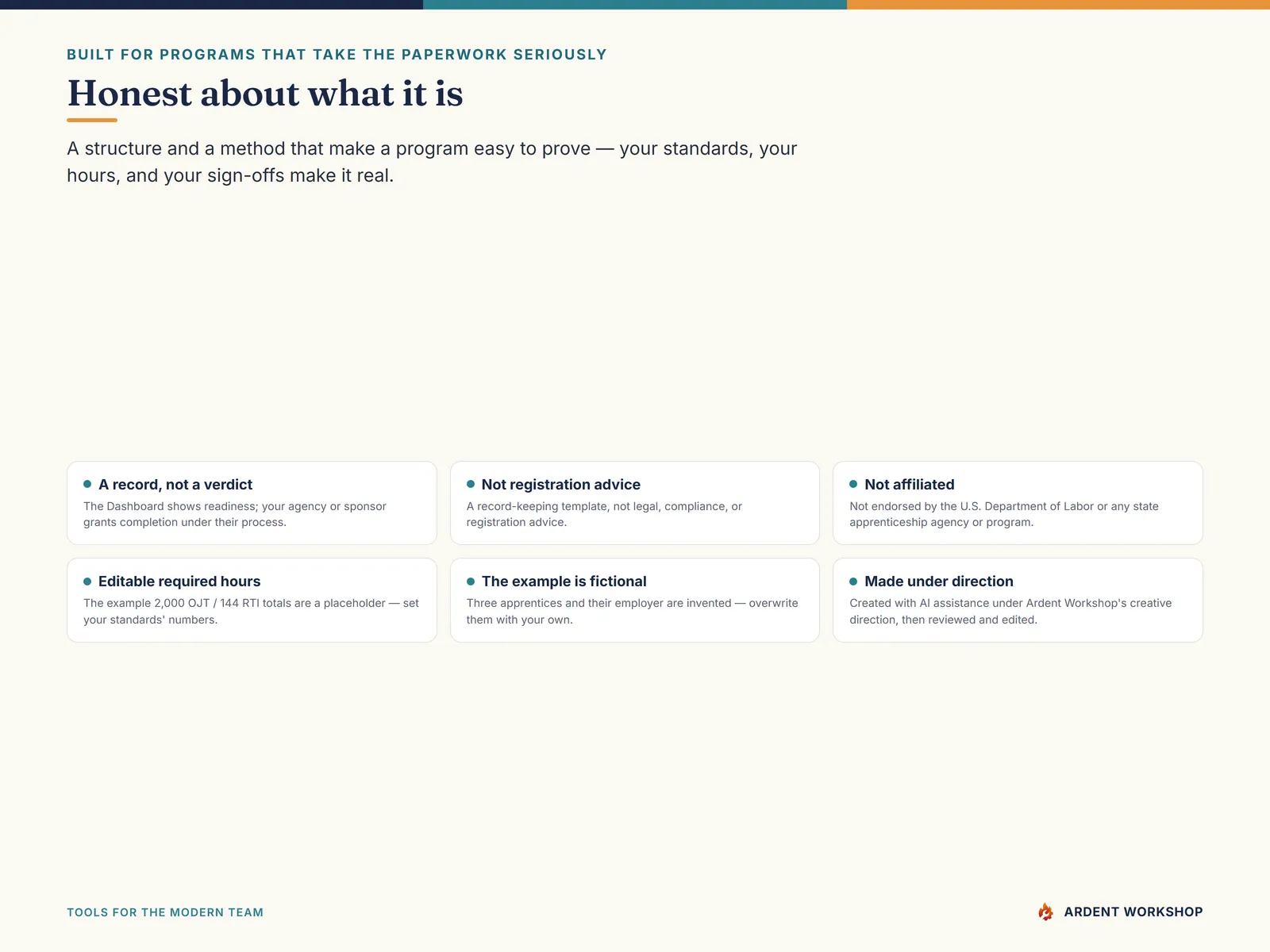
Task: Click the subtitle beginning 'A structure and a method'
Action: click(x=432, y=162)
